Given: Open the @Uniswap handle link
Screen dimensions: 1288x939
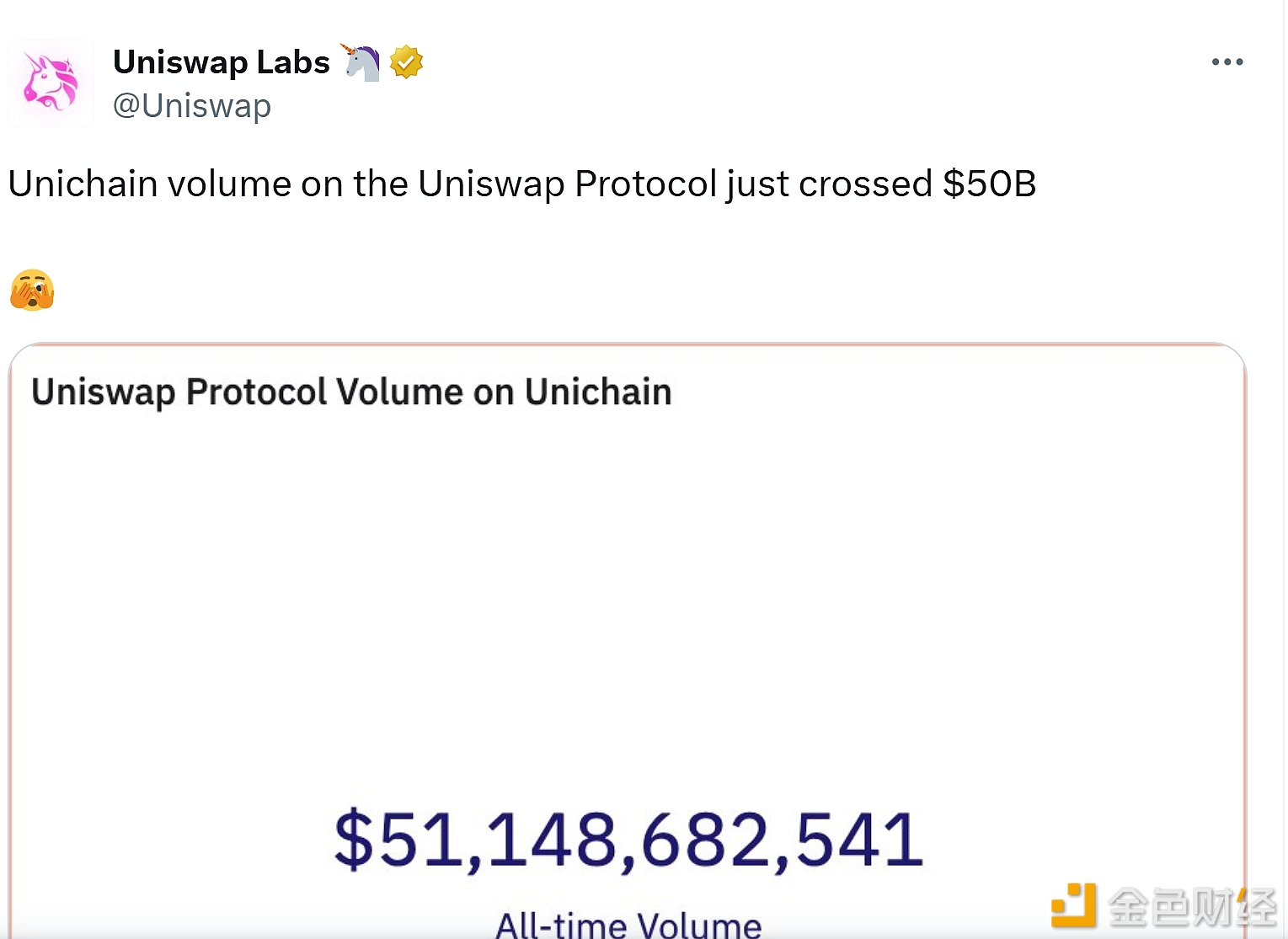Looking at the screenshot, I should click(x=192, y=106).
